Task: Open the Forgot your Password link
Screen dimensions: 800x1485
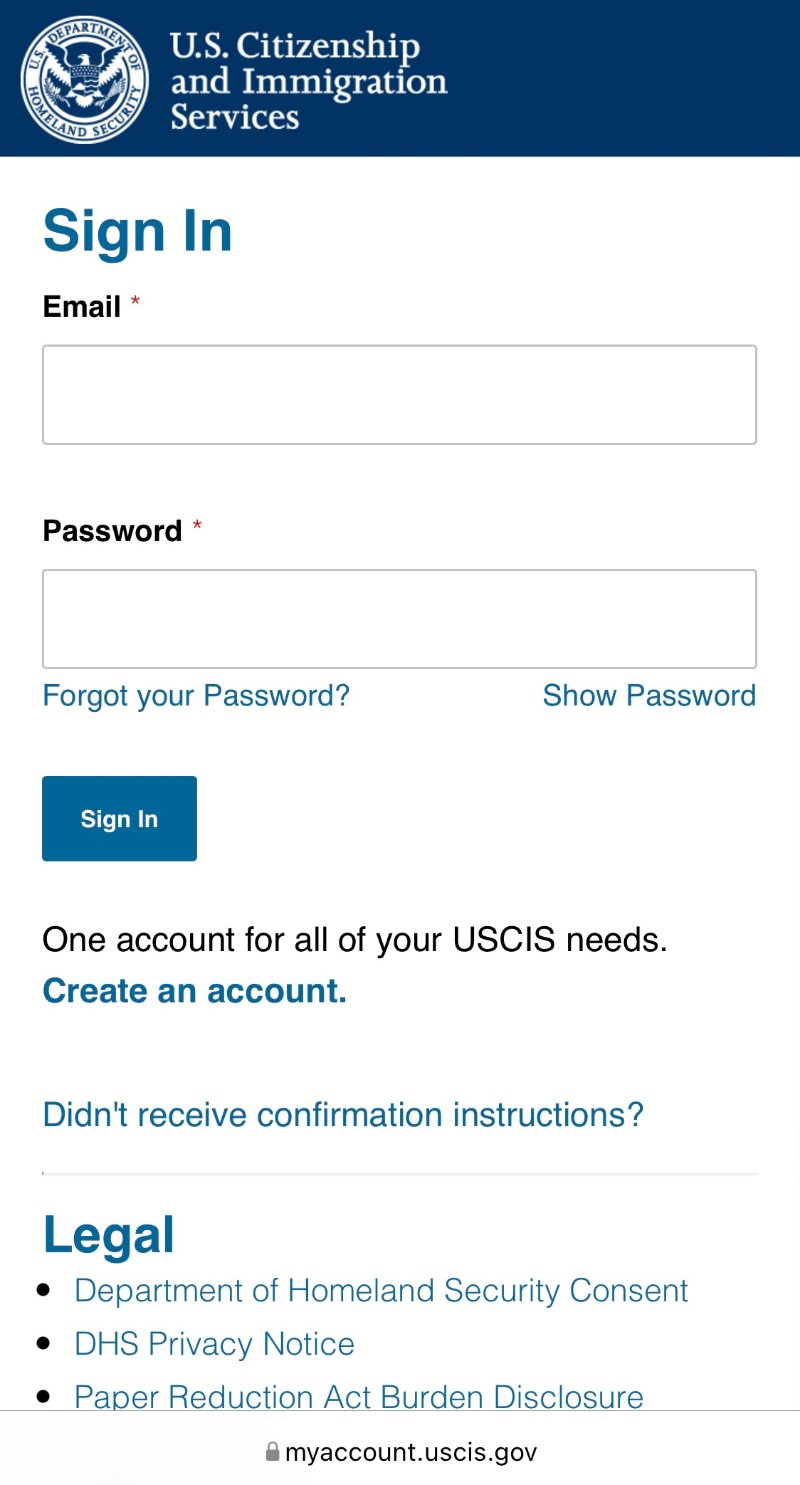Action: tap(196, 695)
